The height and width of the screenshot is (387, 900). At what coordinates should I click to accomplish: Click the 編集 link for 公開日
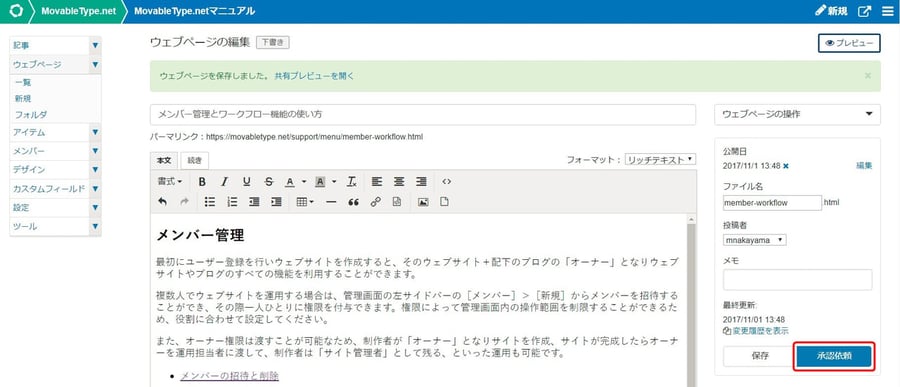point(864,165)
